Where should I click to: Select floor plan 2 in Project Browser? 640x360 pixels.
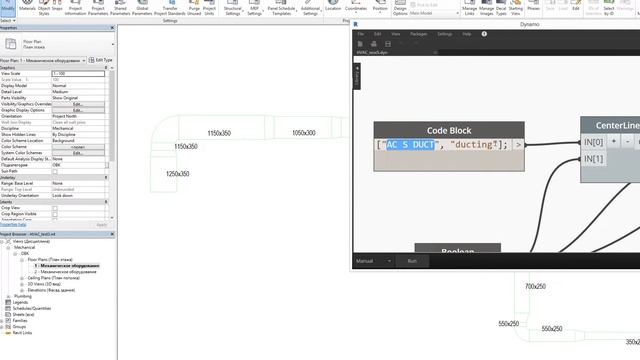[x=65, y=272]
